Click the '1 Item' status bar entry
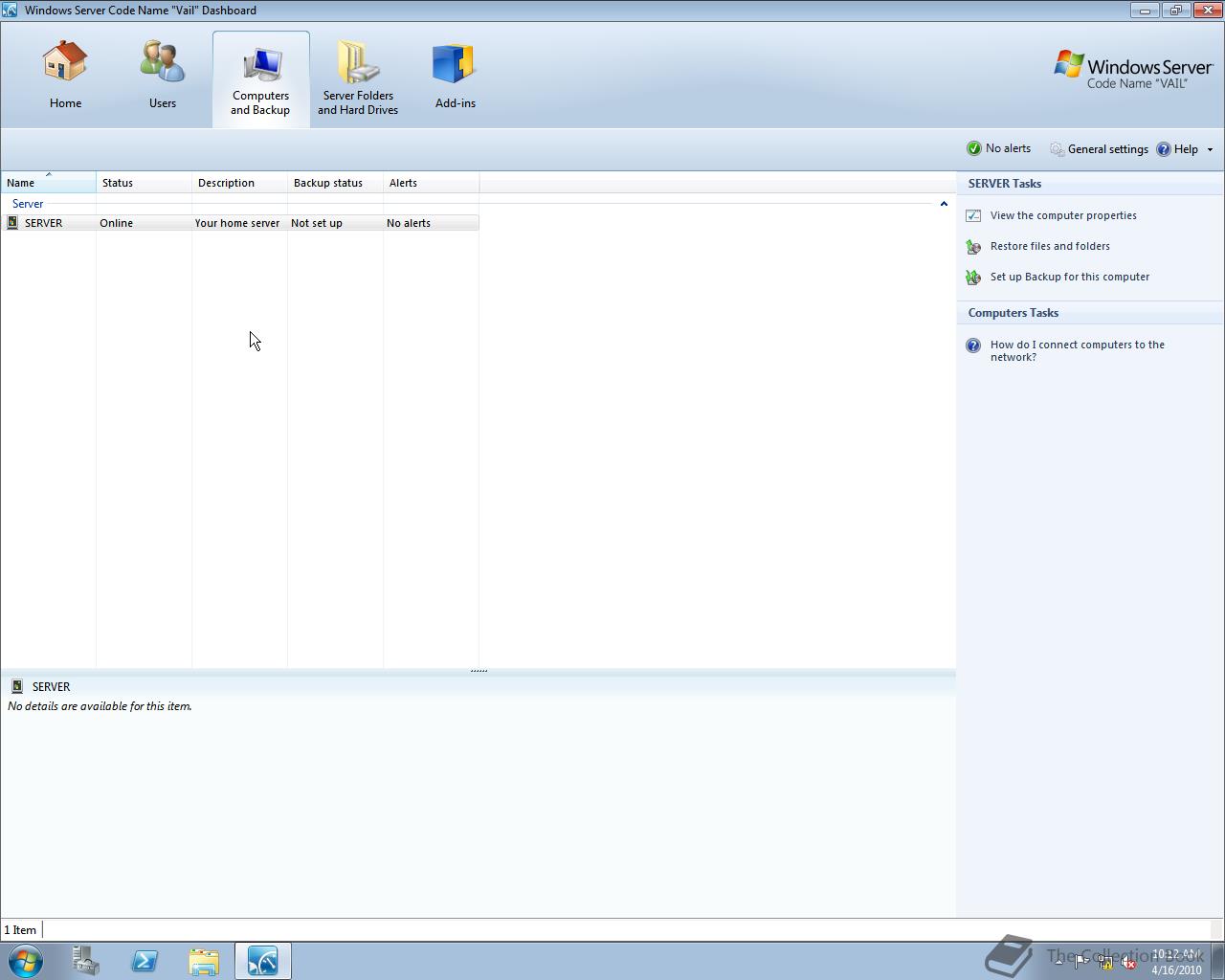This screenshot has width=1225, height=980. [20, 929]
